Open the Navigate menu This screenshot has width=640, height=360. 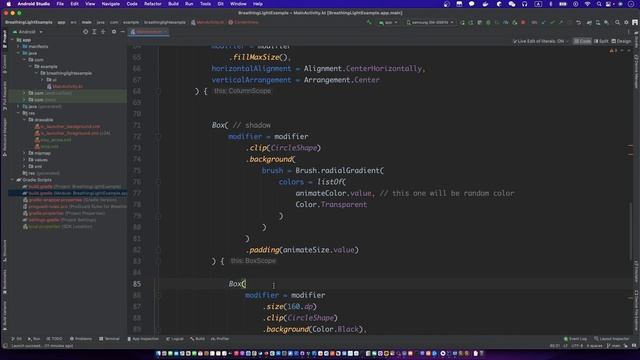click(111, 4)
